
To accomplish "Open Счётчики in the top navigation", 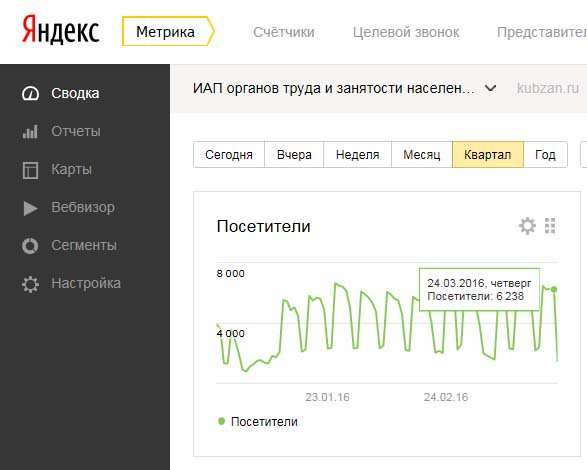I will [x=284, y=32].
